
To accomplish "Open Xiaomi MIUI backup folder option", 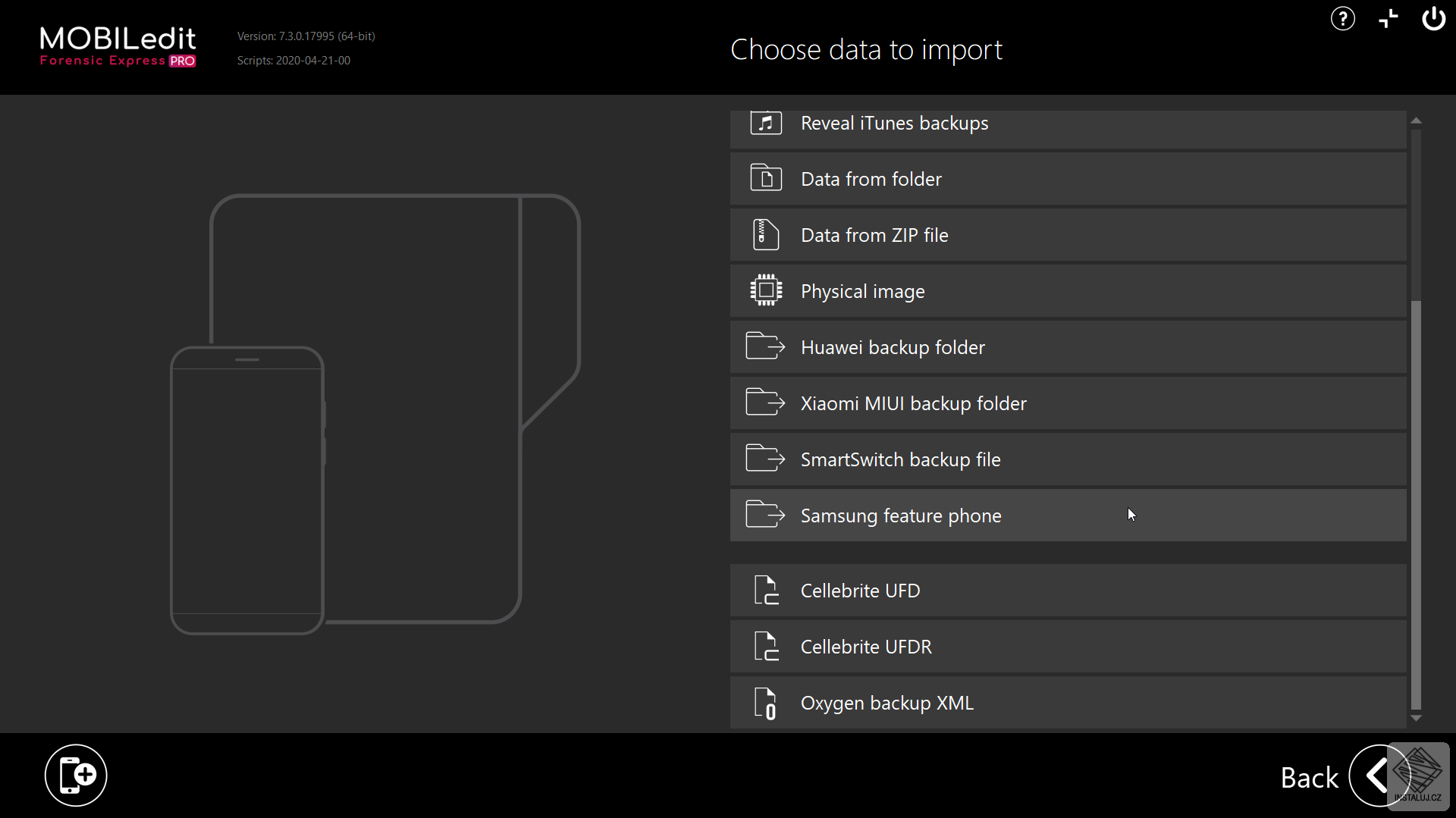I will pyautogui.click(x=913, y=403).
